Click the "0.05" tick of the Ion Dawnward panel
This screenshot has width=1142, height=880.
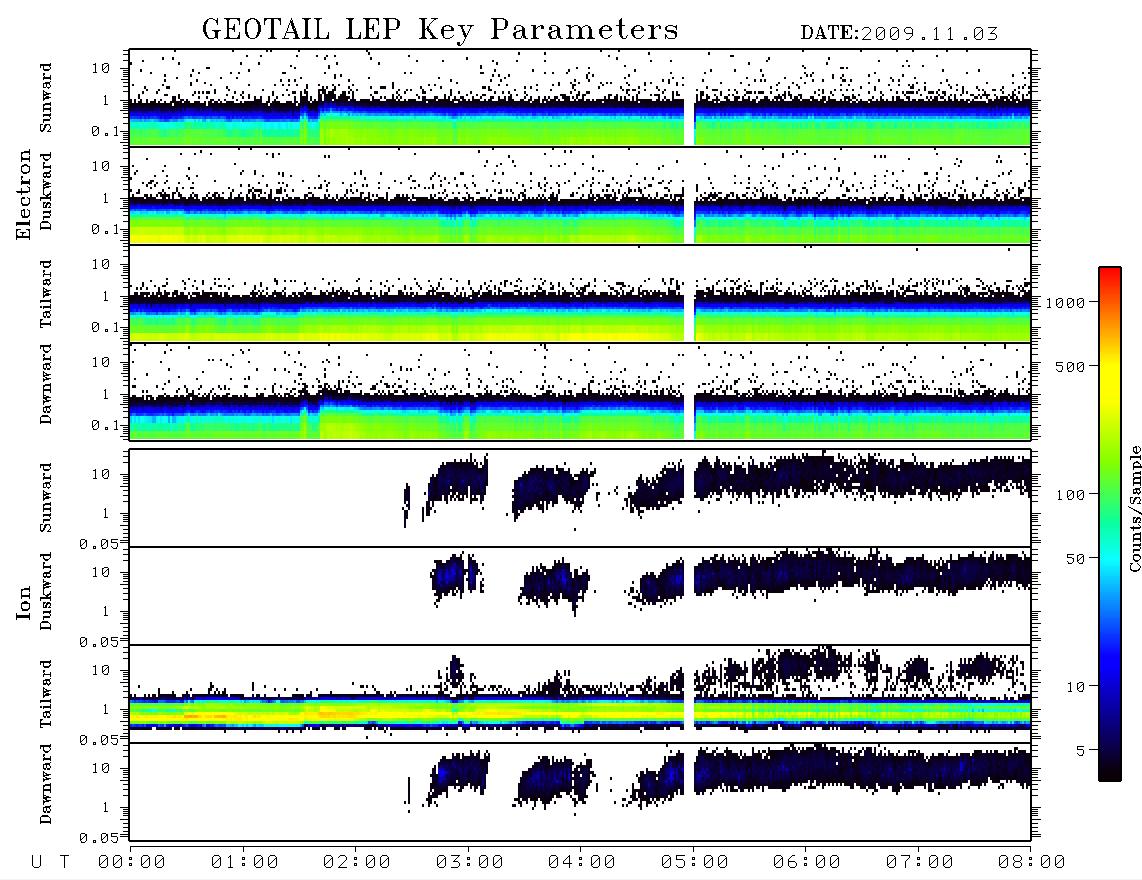point(99,838)
